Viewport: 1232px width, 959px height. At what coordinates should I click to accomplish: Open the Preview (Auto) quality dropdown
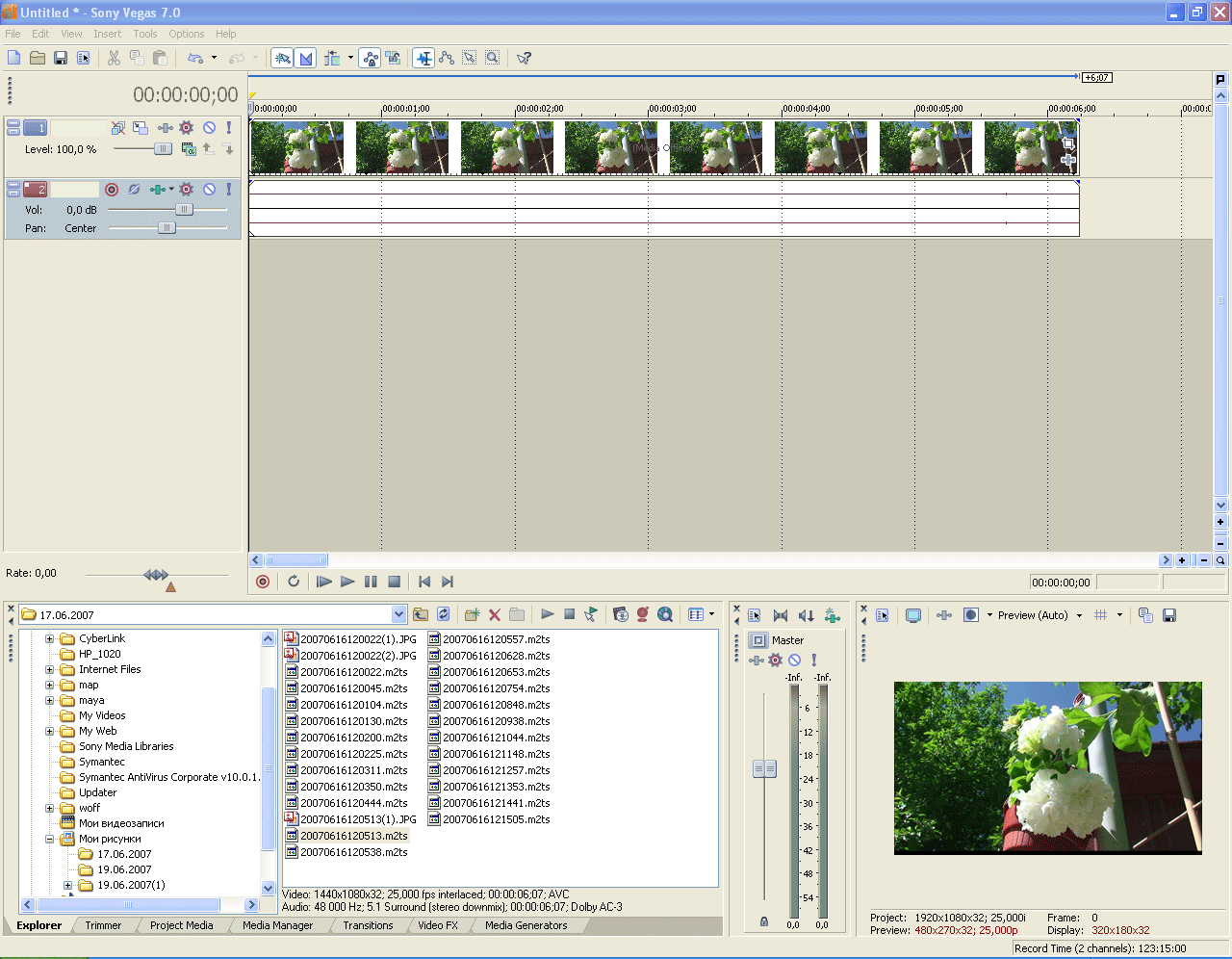[x=1079, y=615]
